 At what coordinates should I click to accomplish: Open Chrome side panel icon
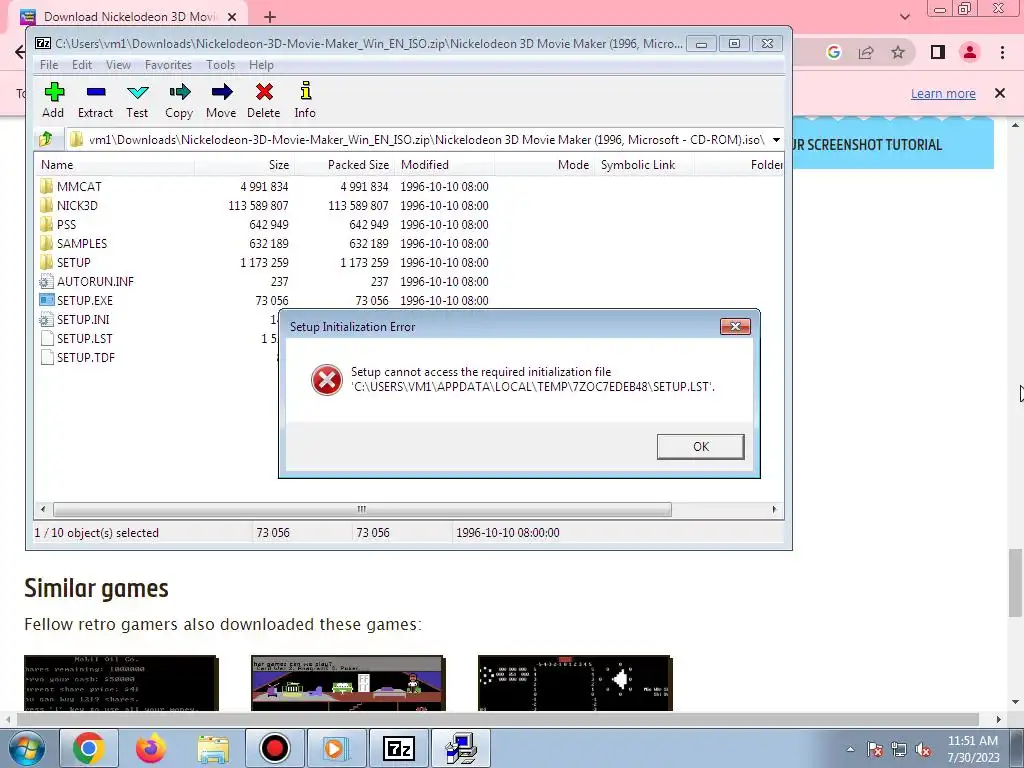pos(938,52)
